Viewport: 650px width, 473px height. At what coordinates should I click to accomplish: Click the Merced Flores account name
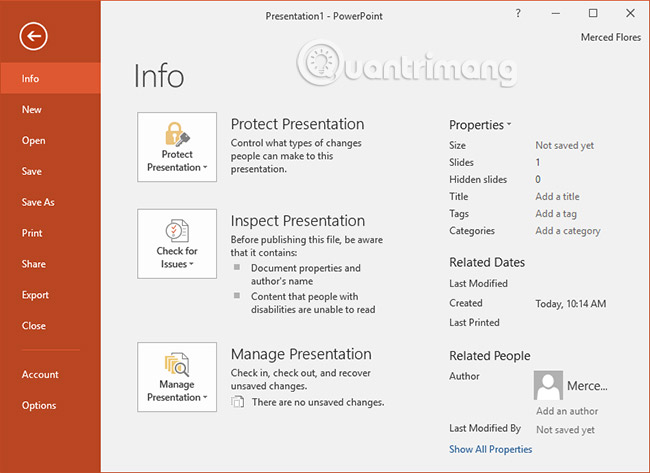click(x=611, y=37)
